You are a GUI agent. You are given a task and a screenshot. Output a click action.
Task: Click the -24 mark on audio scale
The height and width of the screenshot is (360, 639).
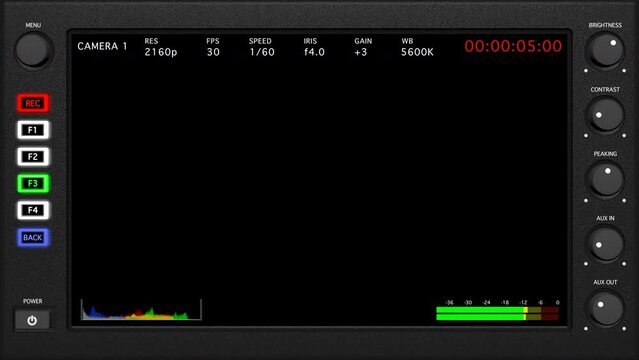tap(486, 303)
